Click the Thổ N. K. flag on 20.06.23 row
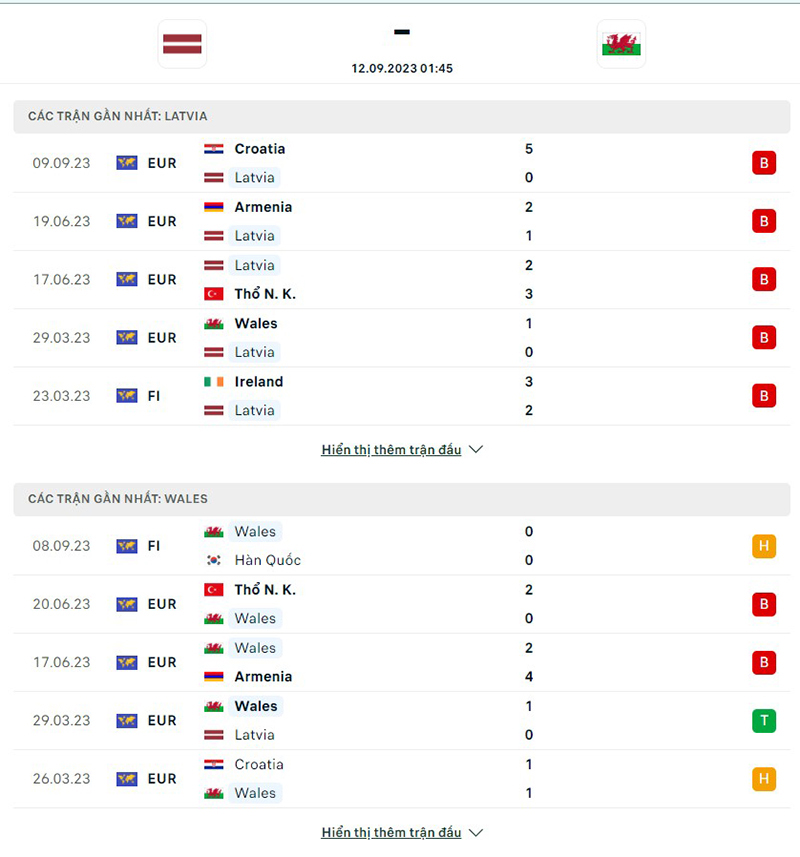 pyautogui.click(x=214, y=590)
